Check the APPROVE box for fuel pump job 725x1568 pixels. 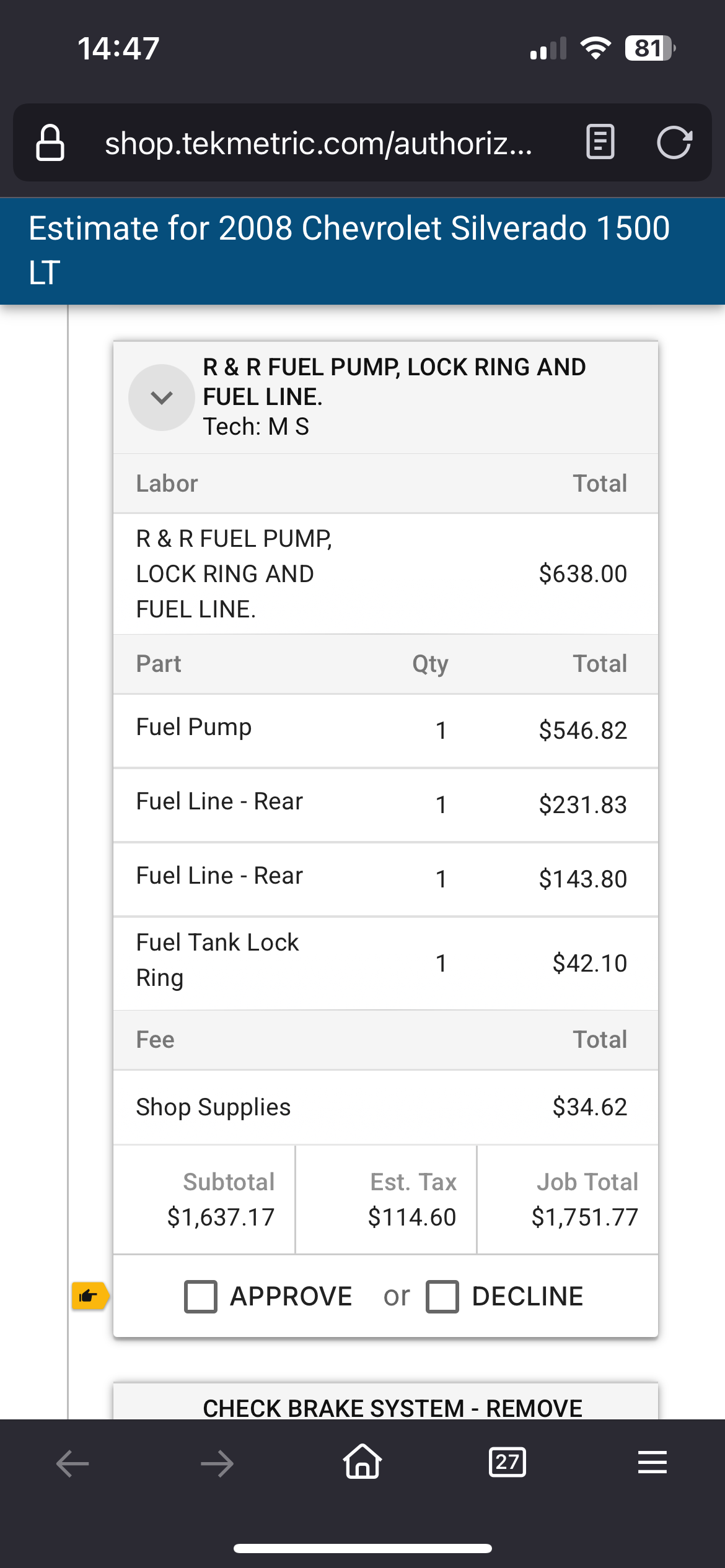tap(201, 1297)
